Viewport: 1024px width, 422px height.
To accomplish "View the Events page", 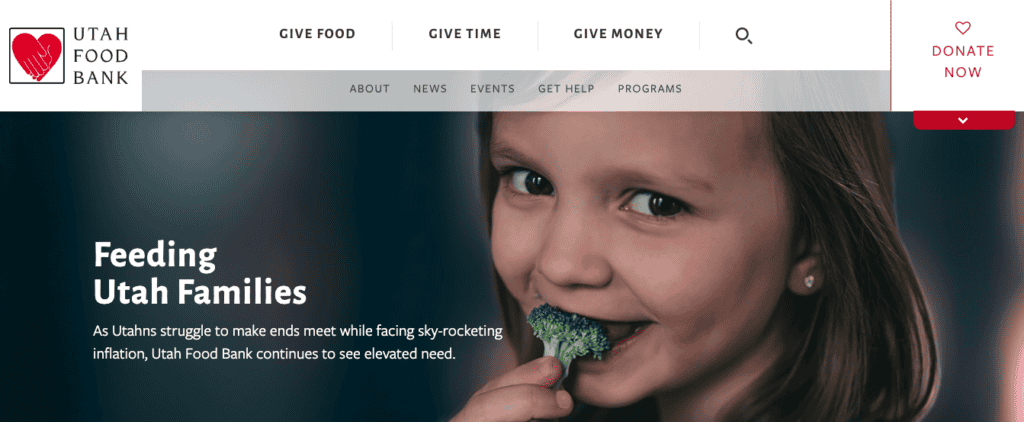I will pos(492,89).
